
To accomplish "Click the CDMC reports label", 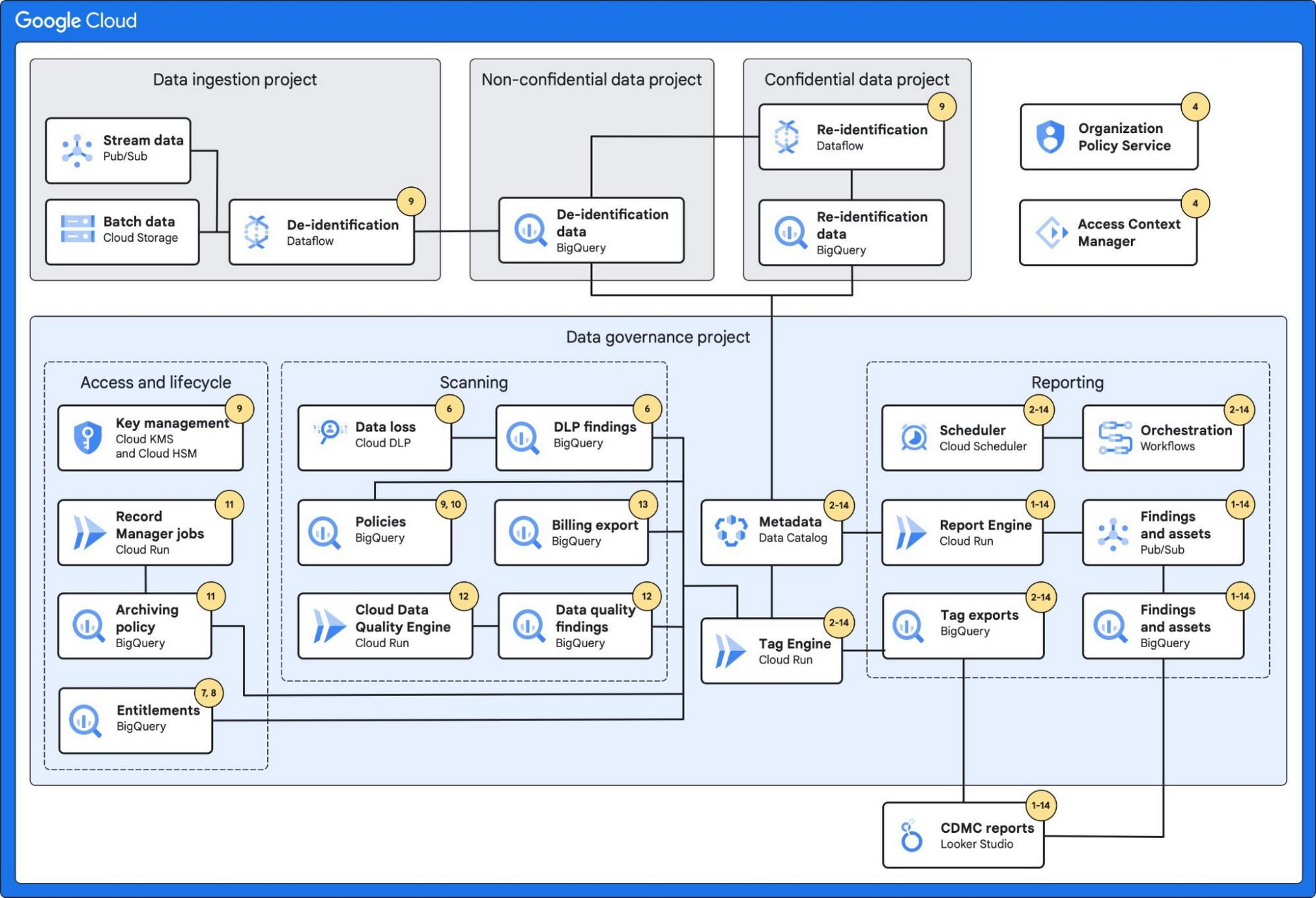I will tap(987, 828).
